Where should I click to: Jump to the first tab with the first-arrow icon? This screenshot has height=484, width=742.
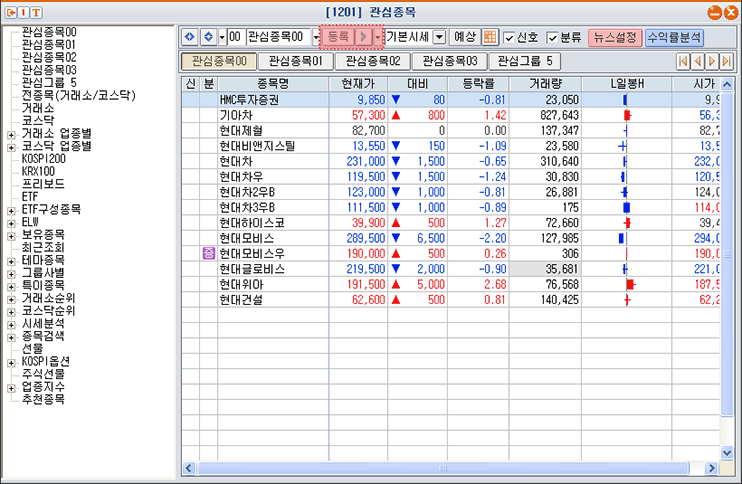coord(684,62)
